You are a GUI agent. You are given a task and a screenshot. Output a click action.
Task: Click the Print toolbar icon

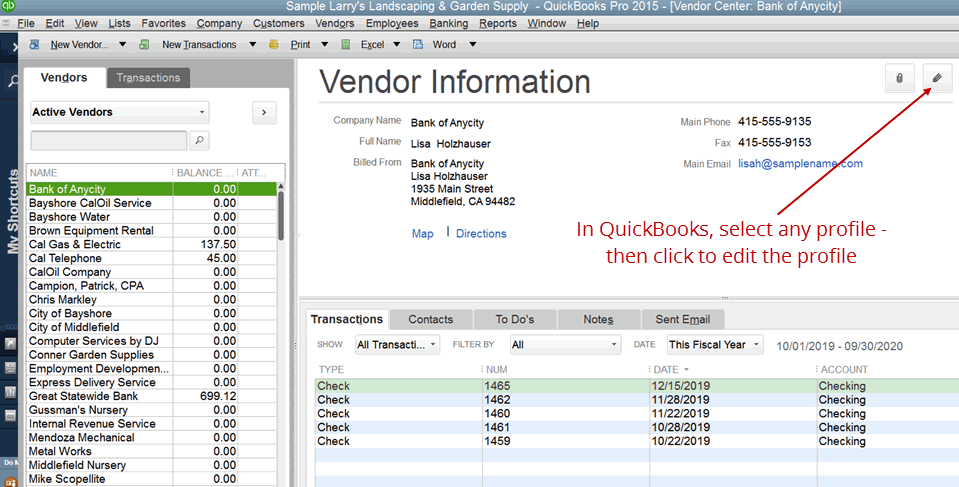coord(277,45)
